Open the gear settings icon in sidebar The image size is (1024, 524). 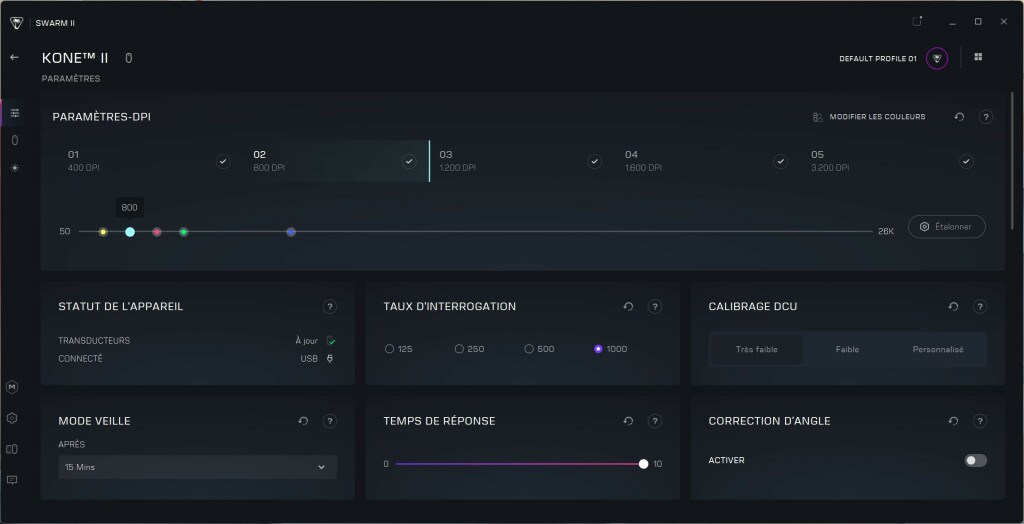(x=12, y=418)
